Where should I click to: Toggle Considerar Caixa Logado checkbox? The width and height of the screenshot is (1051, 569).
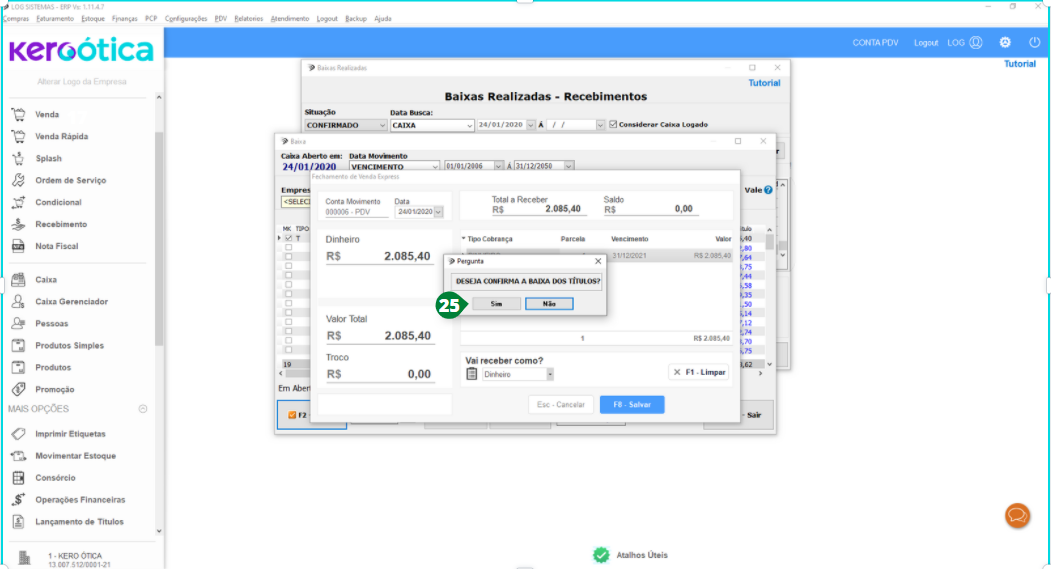613,125
